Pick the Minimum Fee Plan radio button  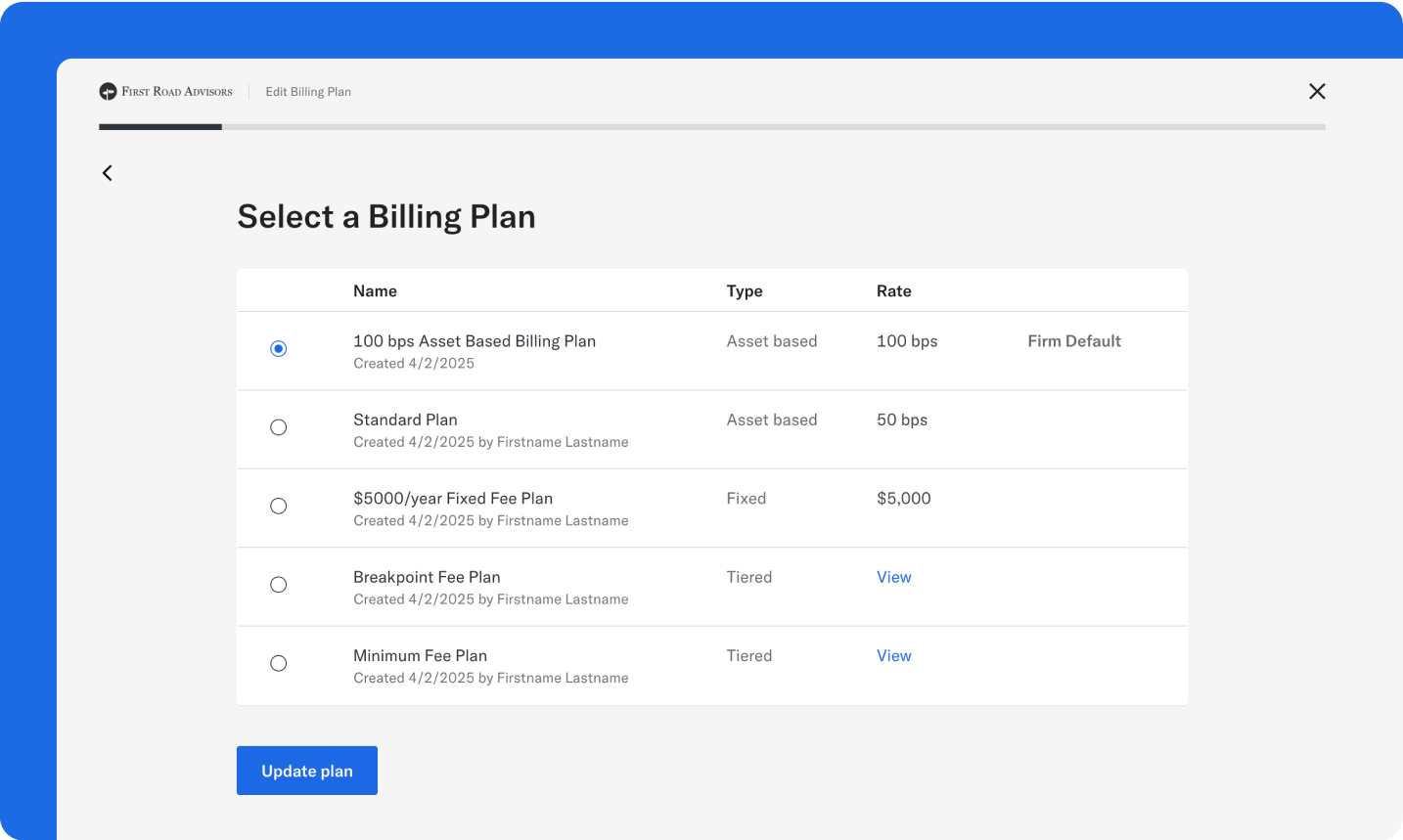point(278,663)
